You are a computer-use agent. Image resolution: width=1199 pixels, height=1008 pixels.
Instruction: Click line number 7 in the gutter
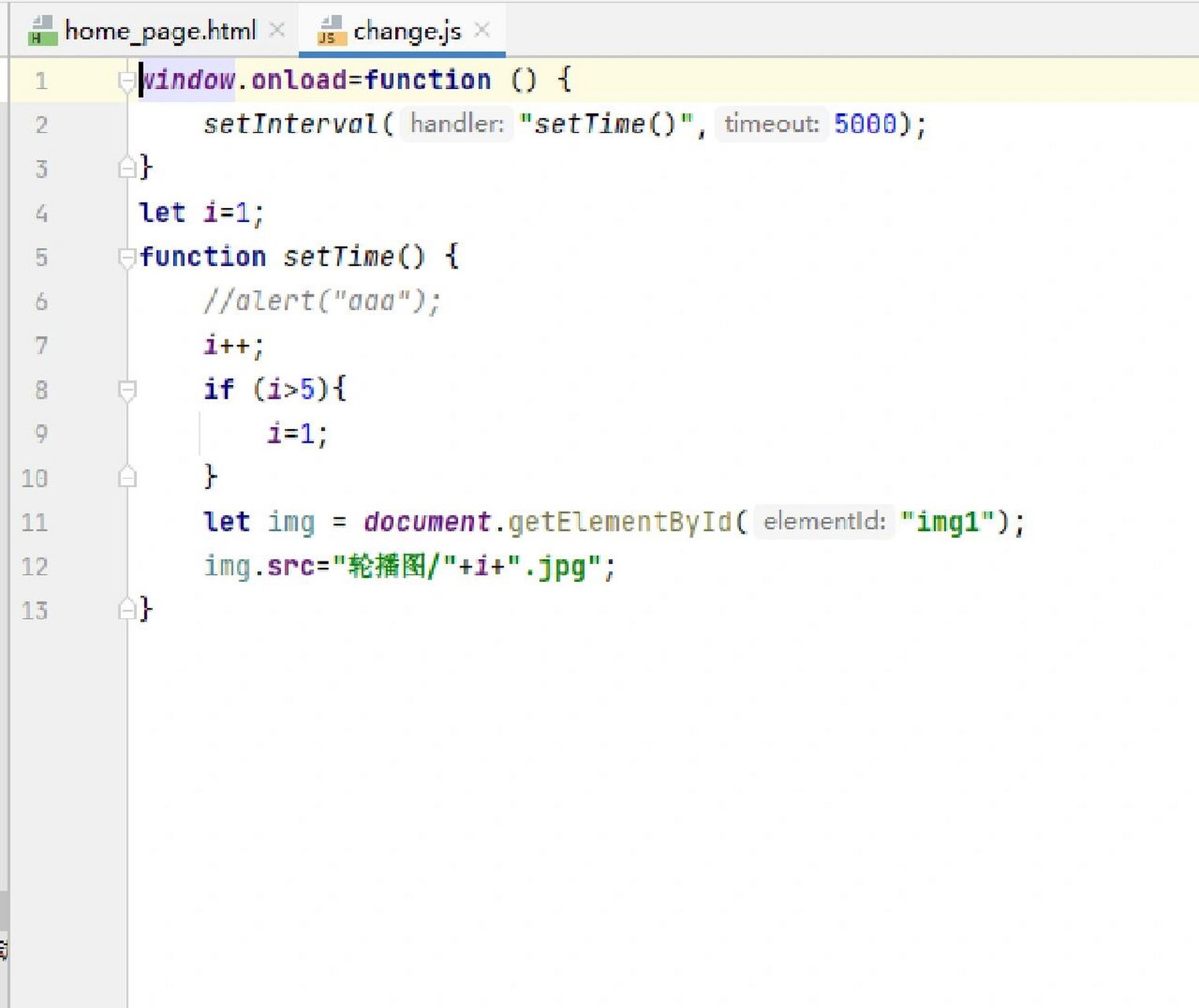[41, 346]
